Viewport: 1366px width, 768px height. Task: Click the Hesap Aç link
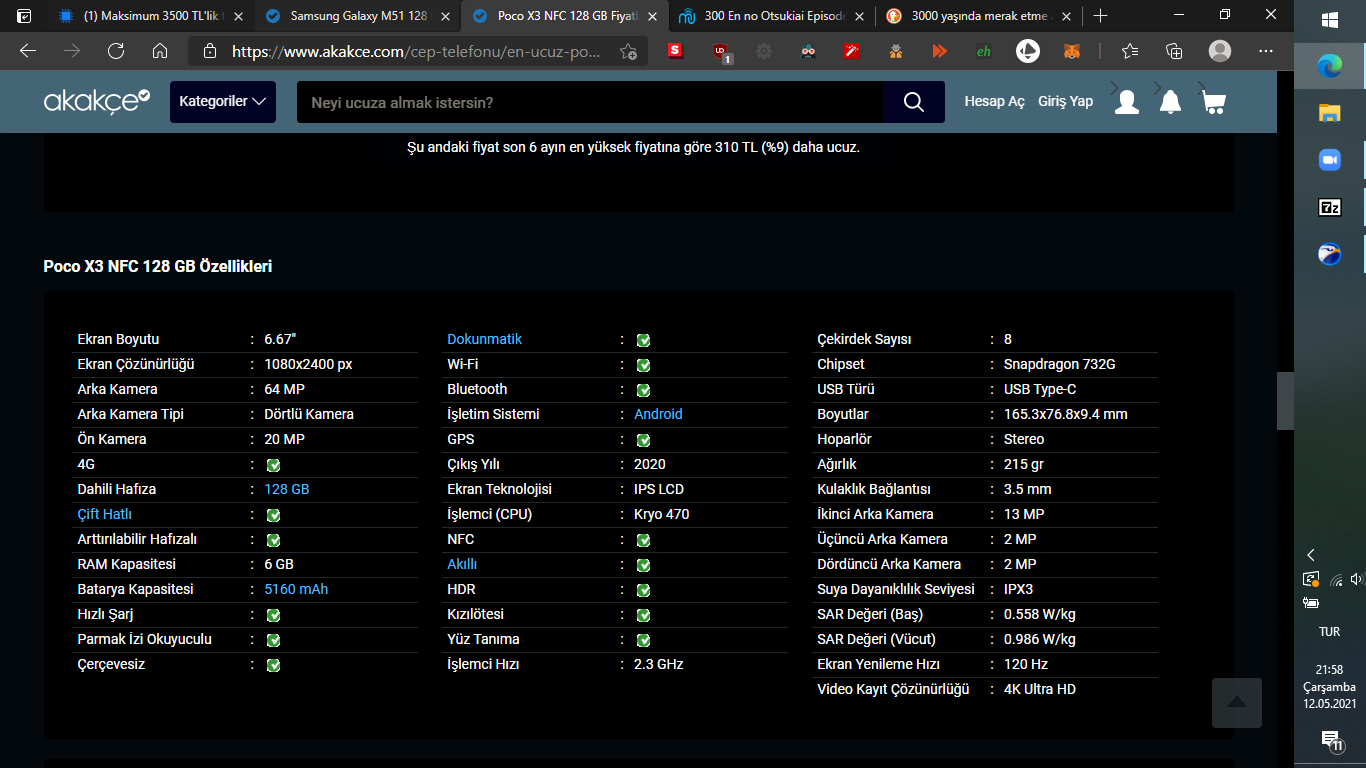[994, 101]
